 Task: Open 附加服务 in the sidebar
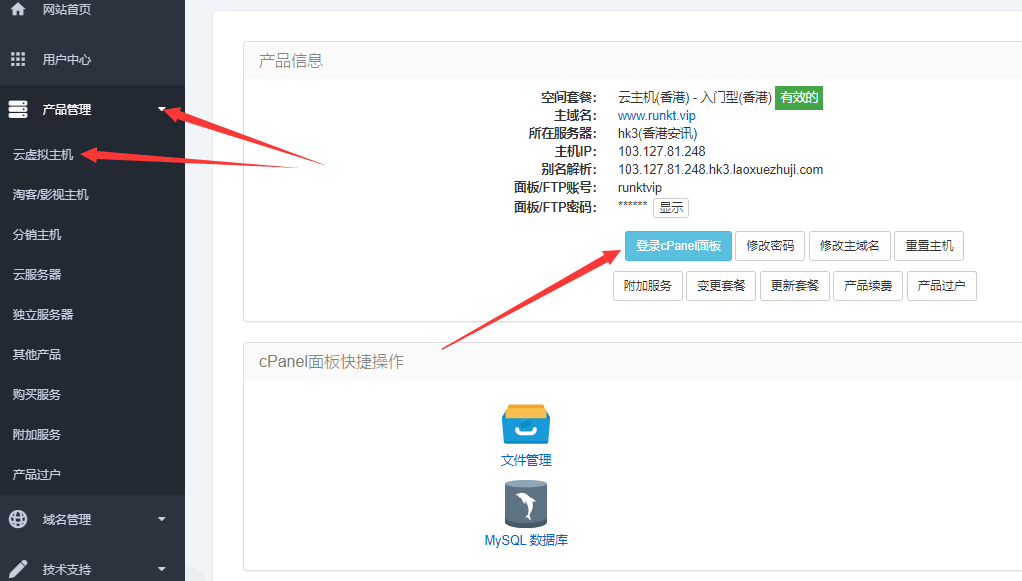click(36, 434)
